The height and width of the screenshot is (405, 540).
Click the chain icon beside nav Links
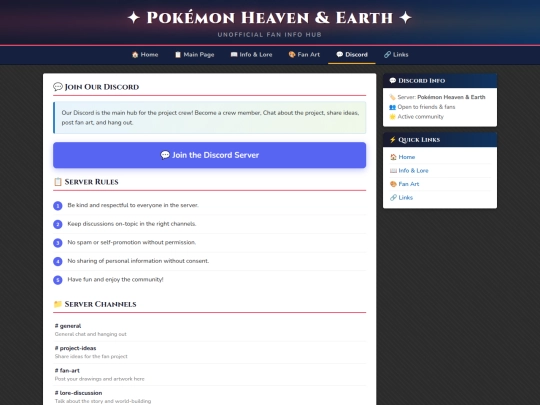click(387, 54)
